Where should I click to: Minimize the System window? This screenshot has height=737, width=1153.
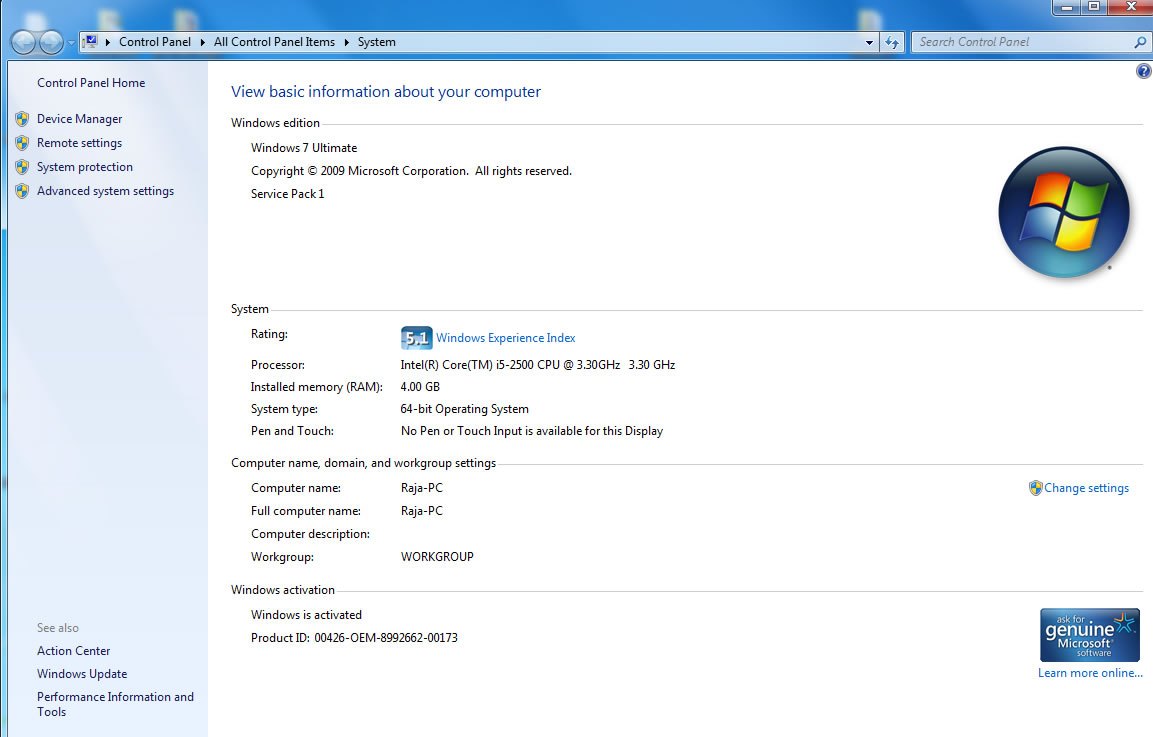[x=1068, y=7]
